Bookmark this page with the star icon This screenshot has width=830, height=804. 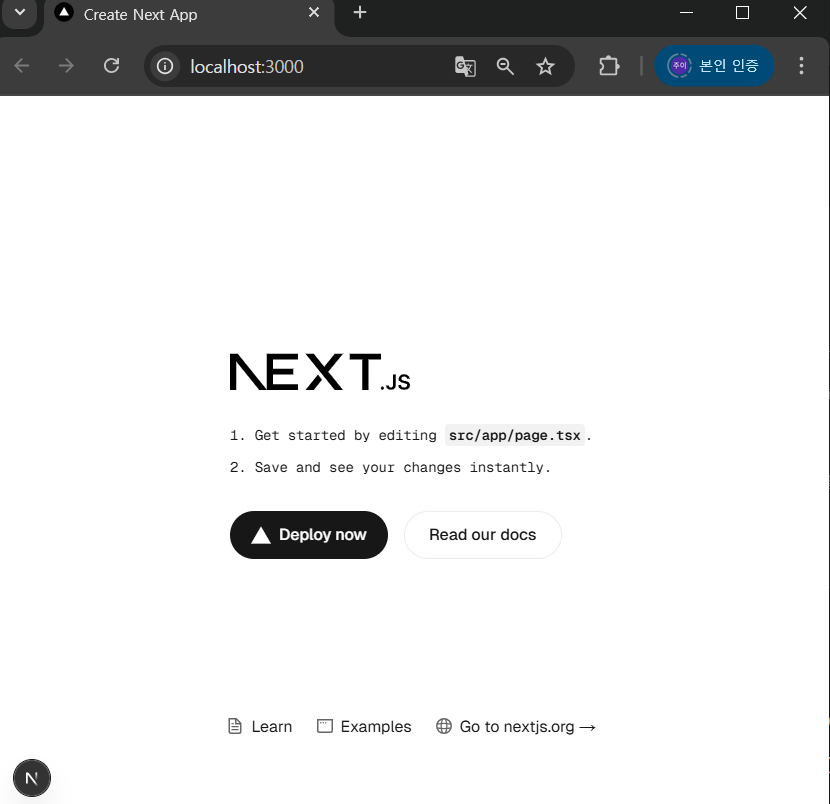click(x=545, y=66)
